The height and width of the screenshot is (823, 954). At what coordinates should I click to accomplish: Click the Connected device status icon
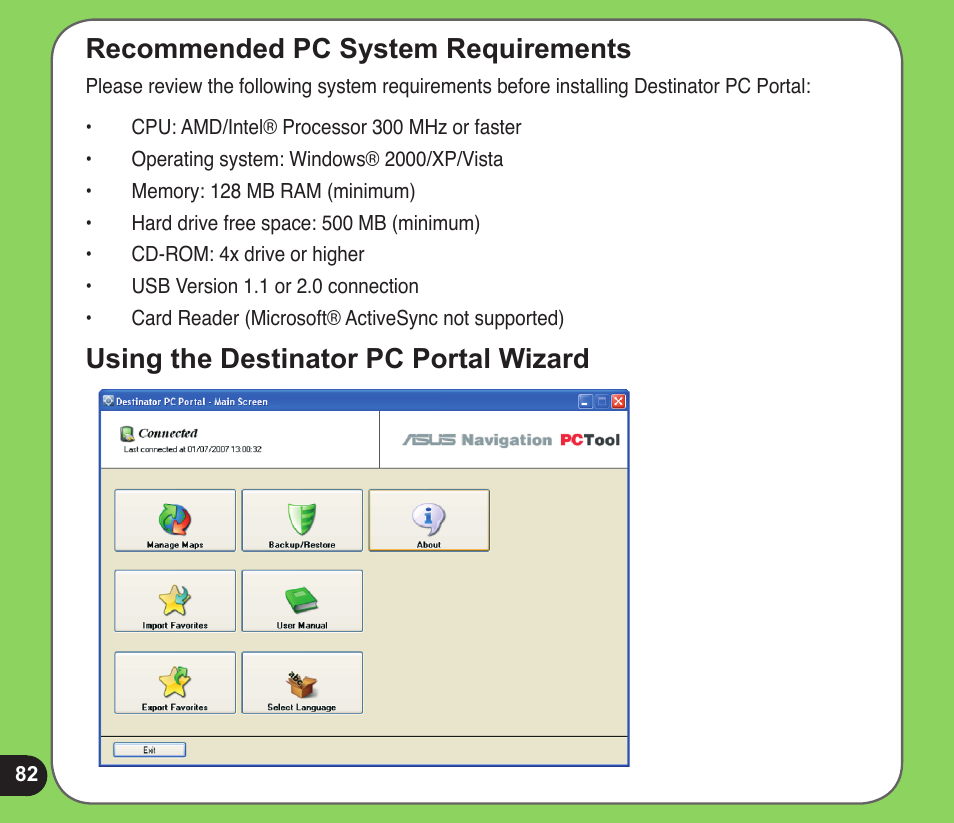coord(127,434)
